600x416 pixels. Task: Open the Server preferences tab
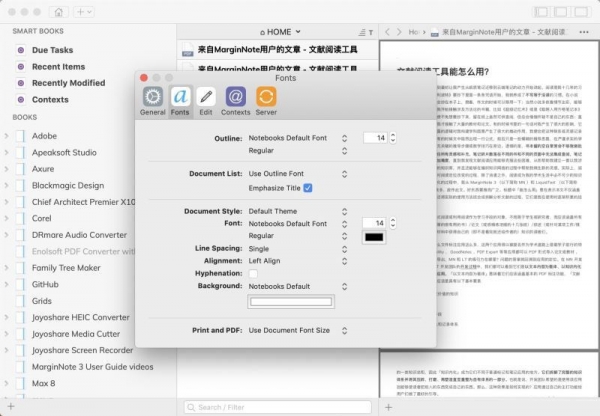pos(266,101)
